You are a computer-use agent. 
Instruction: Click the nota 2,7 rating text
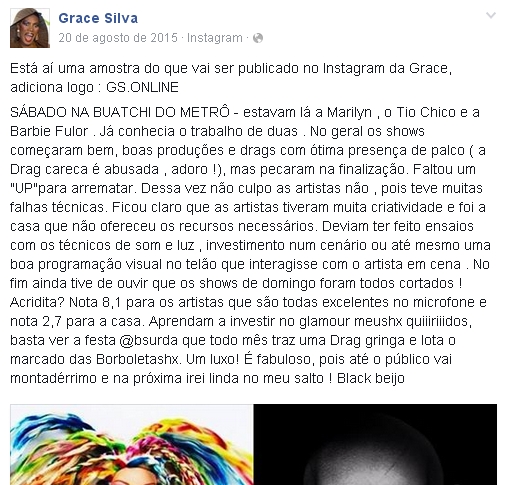click(x=36, y=321)
